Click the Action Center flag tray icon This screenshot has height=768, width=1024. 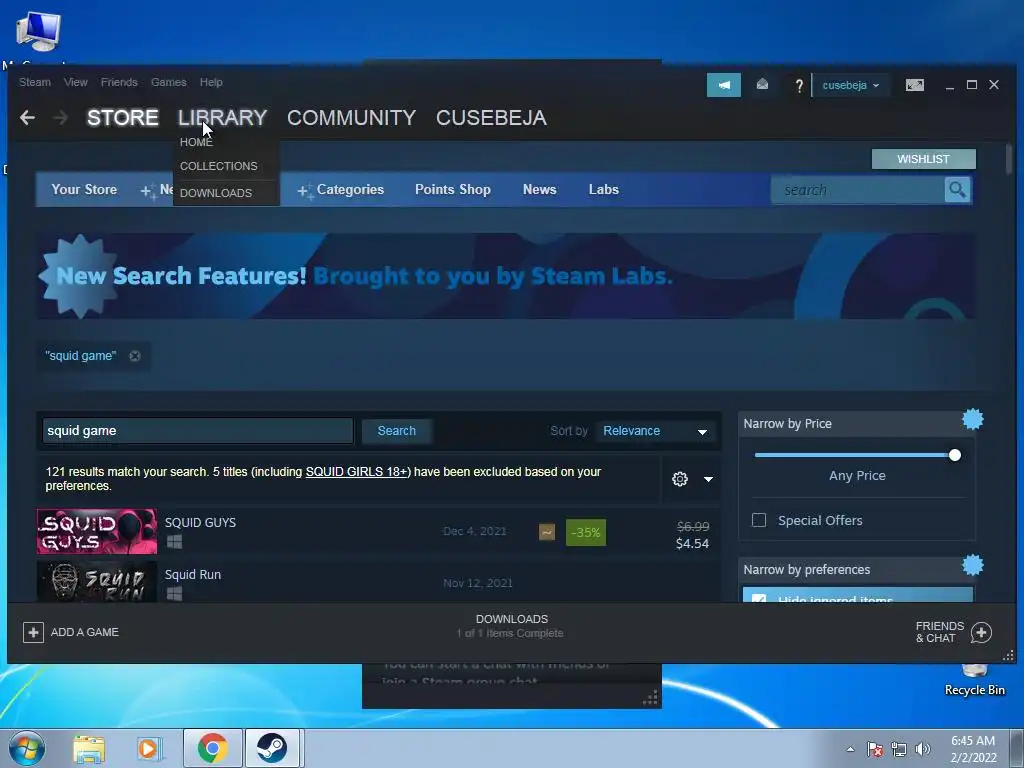[x=875, y=749]
